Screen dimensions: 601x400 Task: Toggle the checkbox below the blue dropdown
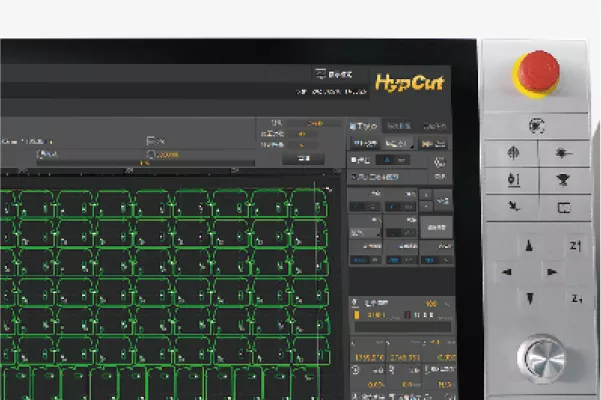354,177
